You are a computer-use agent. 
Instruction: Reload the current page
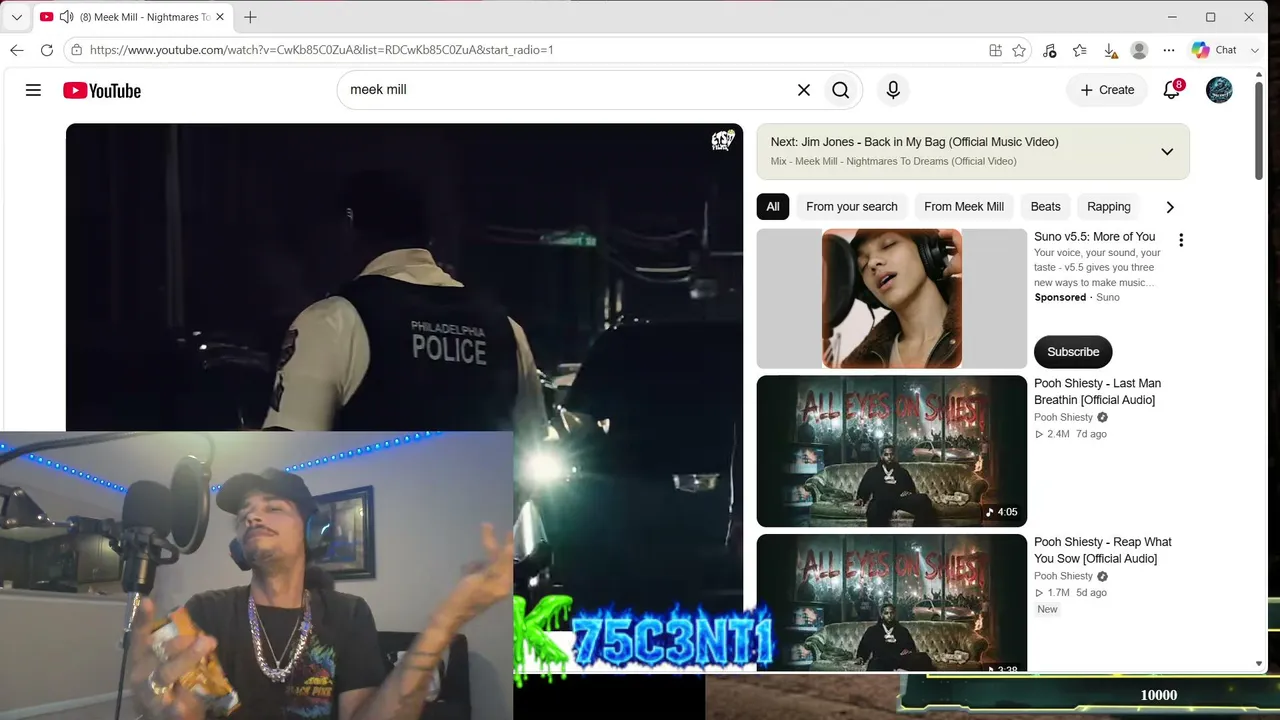point(47,50)
